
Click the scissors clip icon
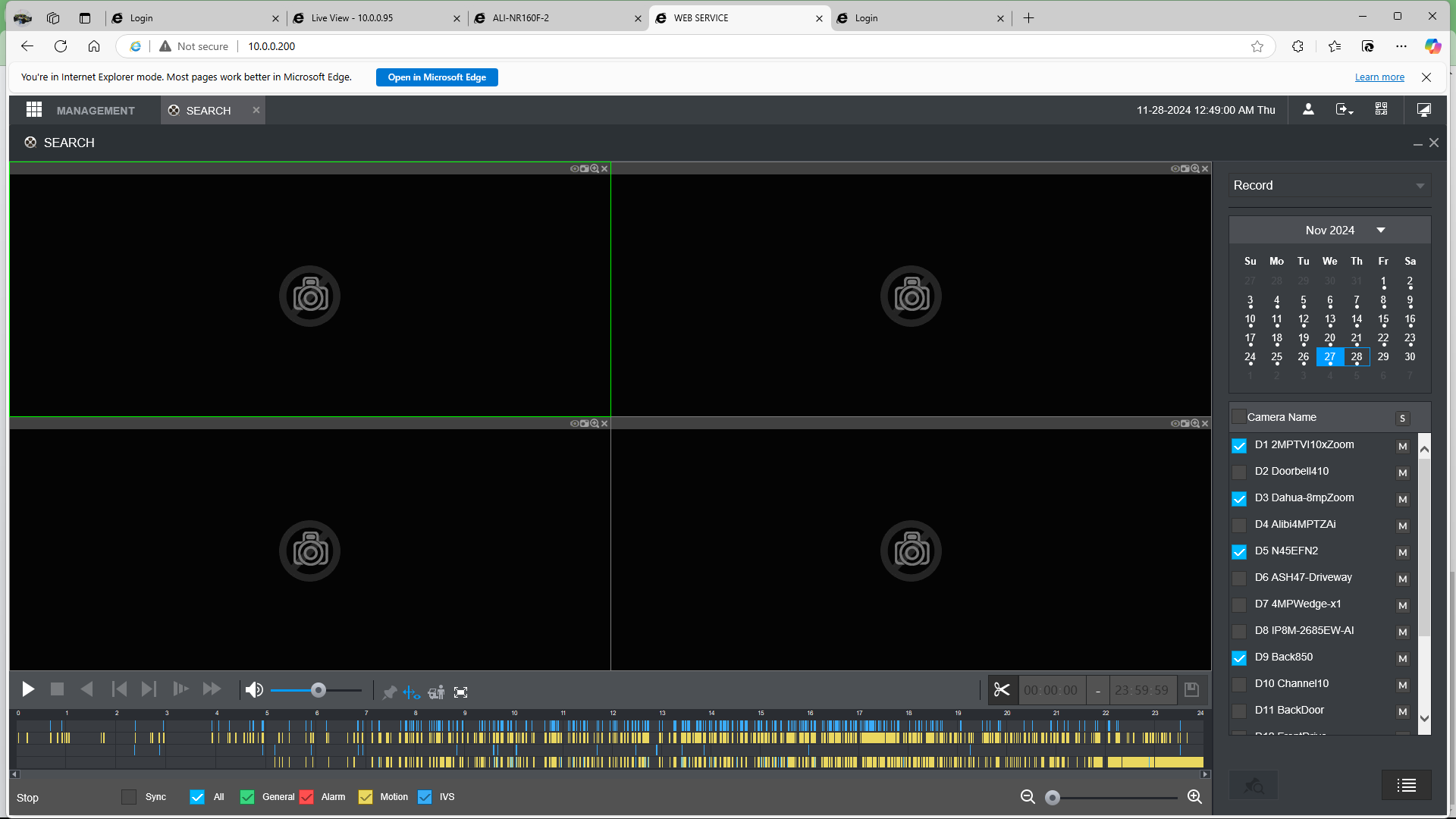[x=1002, y=690]
